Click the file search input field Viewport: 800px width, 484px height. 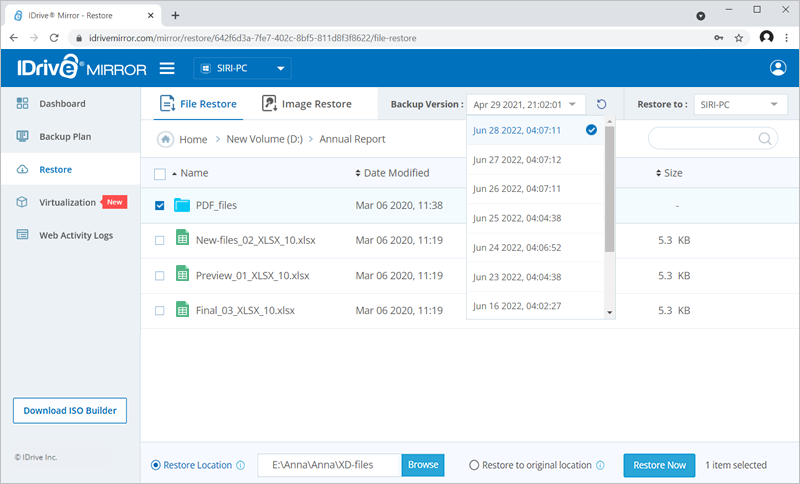713,139
